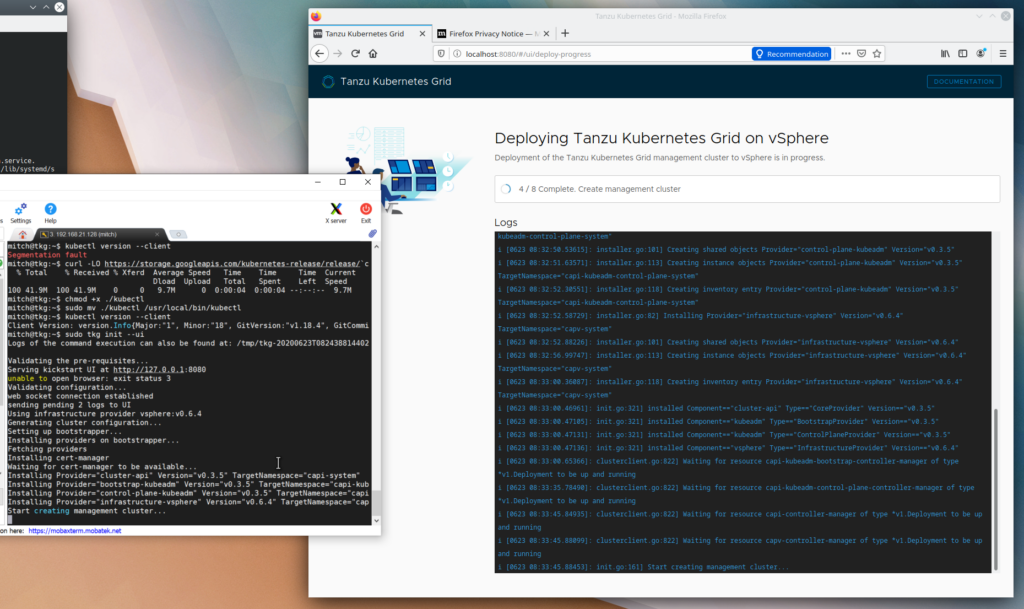The width and height of the screenshot is (1024, 609).
Task: Click the Tanzu Kubernetes Grid header logo
Action: (x=328, y=82)
